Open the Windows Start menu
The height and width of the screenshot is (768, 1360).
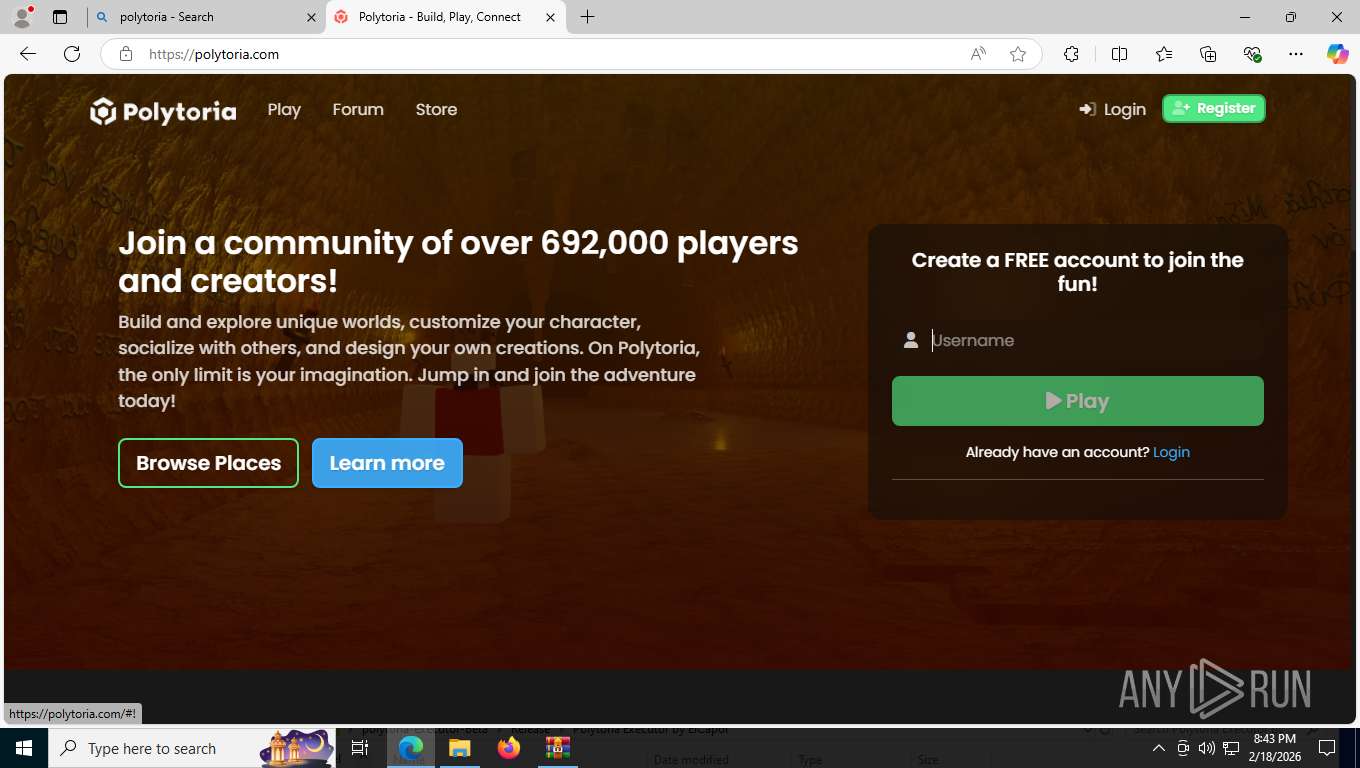point(23,748)
